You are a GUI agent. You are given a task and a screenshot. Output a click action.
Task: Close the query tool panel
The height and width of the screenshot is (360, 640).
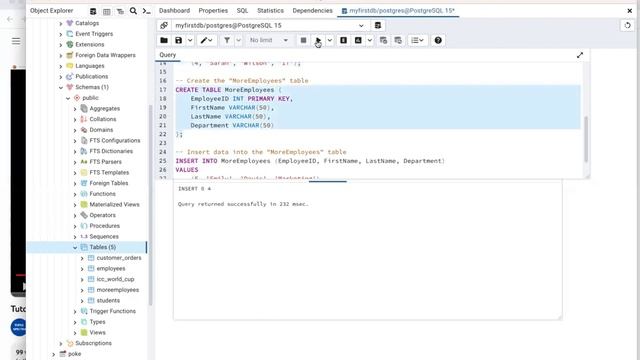(629, 11)
